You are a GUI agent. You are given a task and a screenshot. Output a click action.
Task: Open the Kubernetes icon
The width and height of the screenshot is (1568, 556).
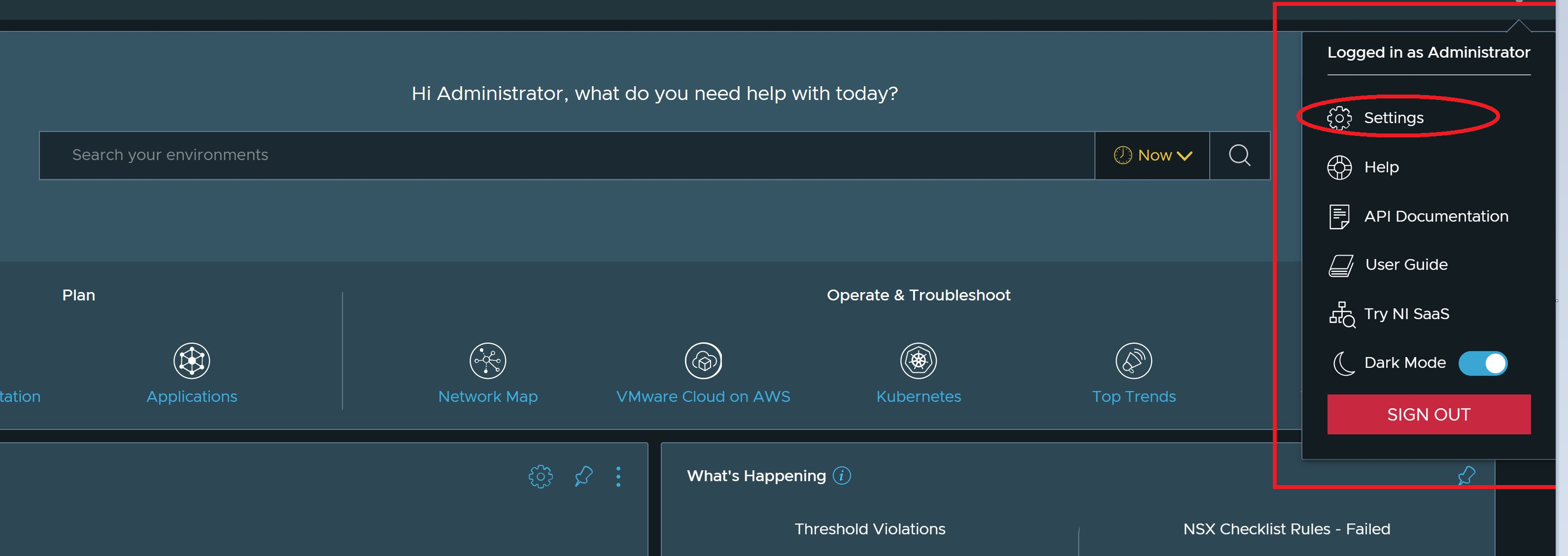click(x=918, y=360)
